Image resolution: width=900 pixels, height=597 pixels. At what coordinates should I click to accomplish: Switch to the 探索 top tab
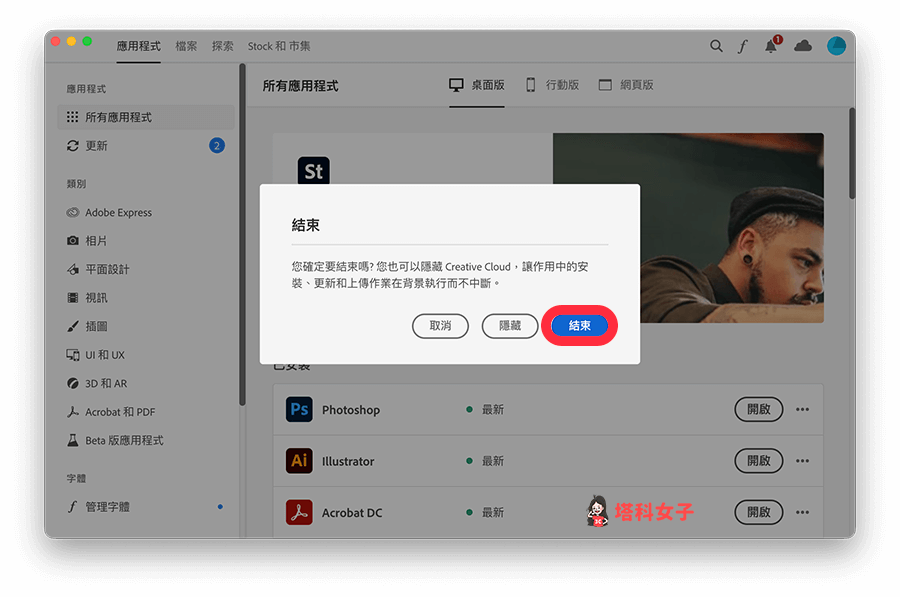223,46
